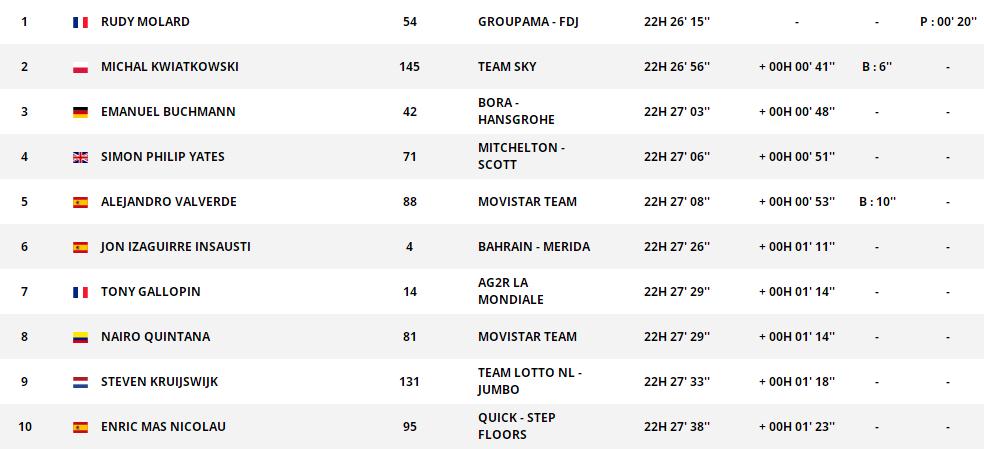Click the UK flag beside Simon Philip Yates
The image size is (984, 449).
coord(81,157)
